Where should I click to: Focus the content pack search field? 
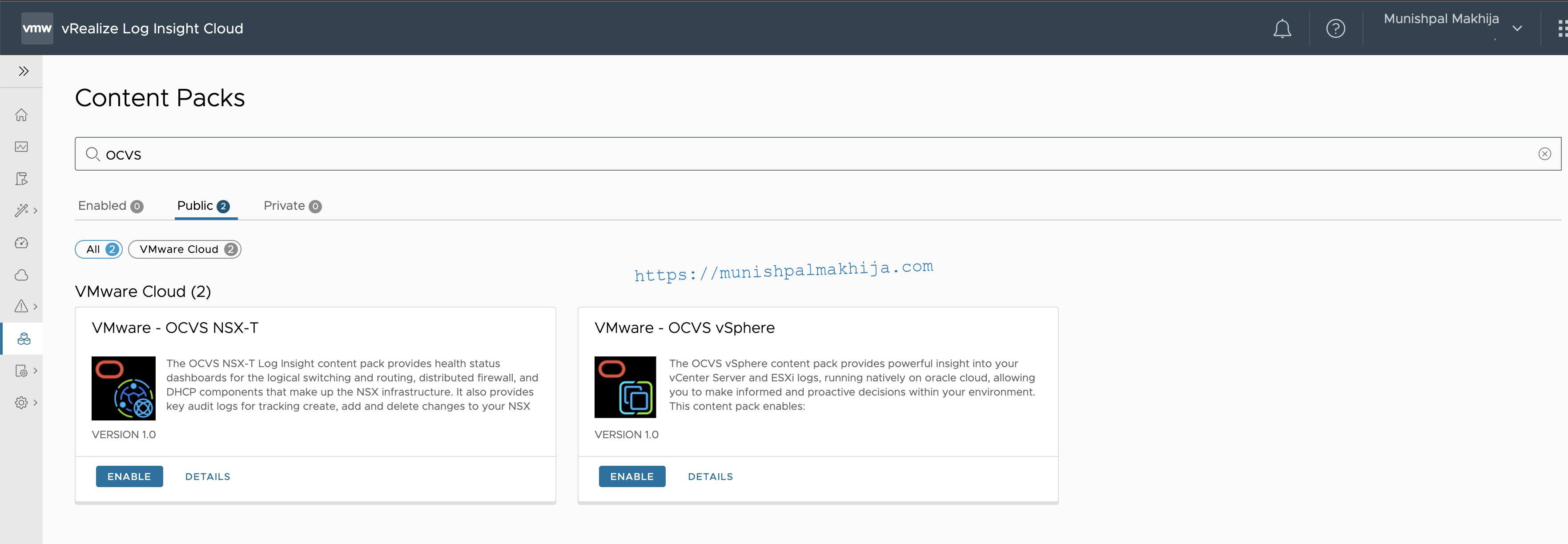pyautogui.click(x=817, y=154)
